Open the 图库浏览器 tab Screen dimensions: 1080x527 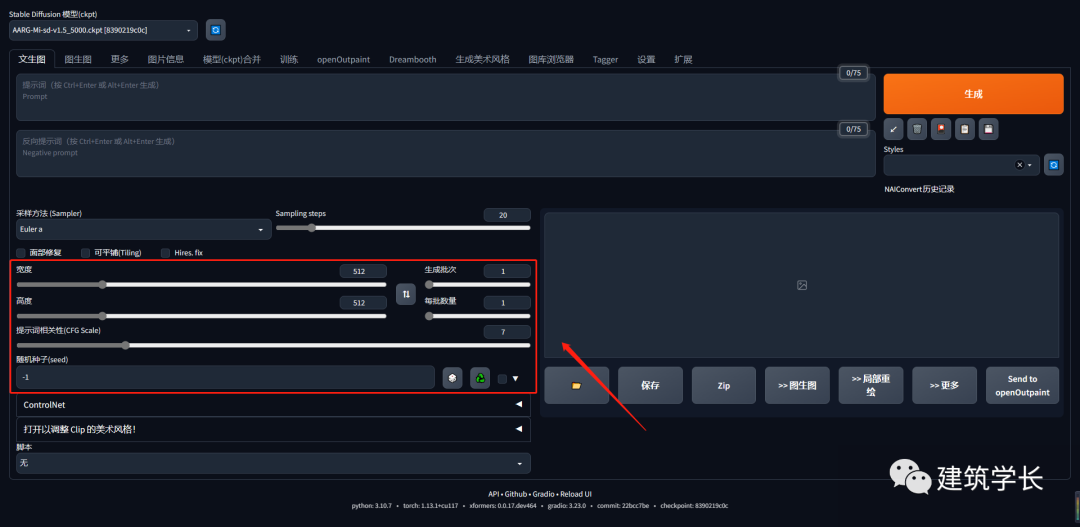pyautogui.click(x=551, y=59)
